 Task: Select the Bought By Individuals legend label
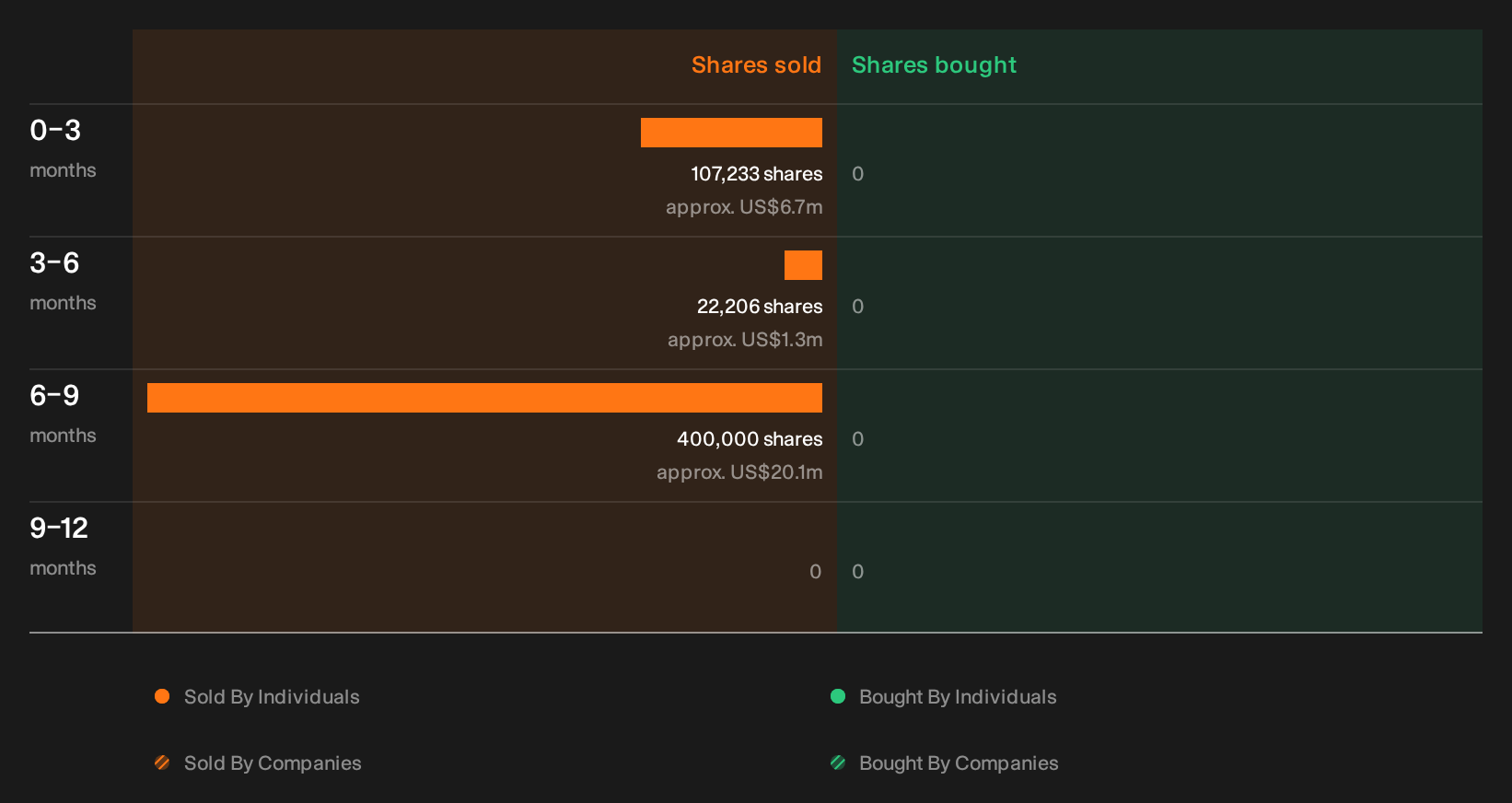click(x=958, y=697)
